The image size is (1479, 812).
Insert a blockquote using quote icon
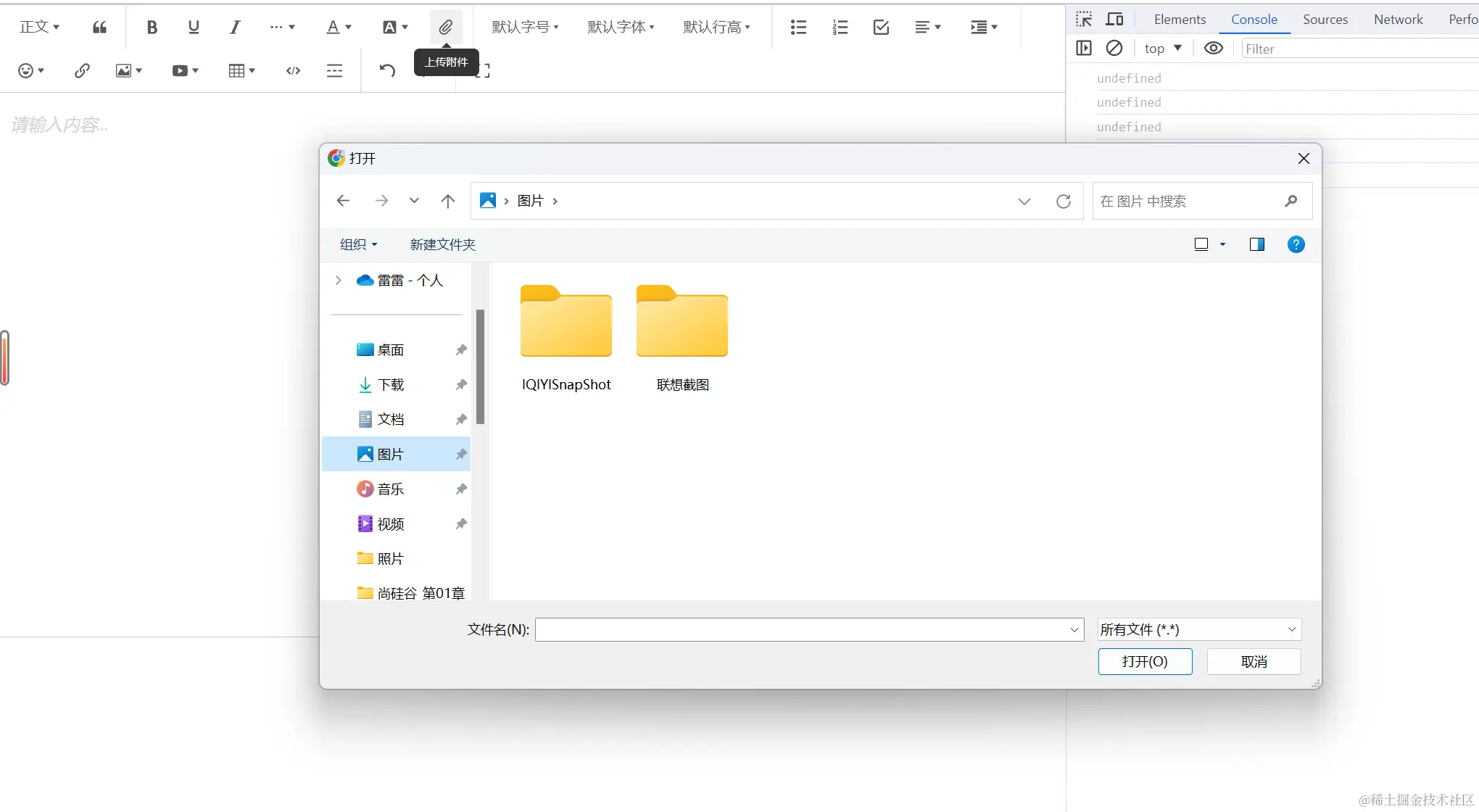tap(99, 28)
